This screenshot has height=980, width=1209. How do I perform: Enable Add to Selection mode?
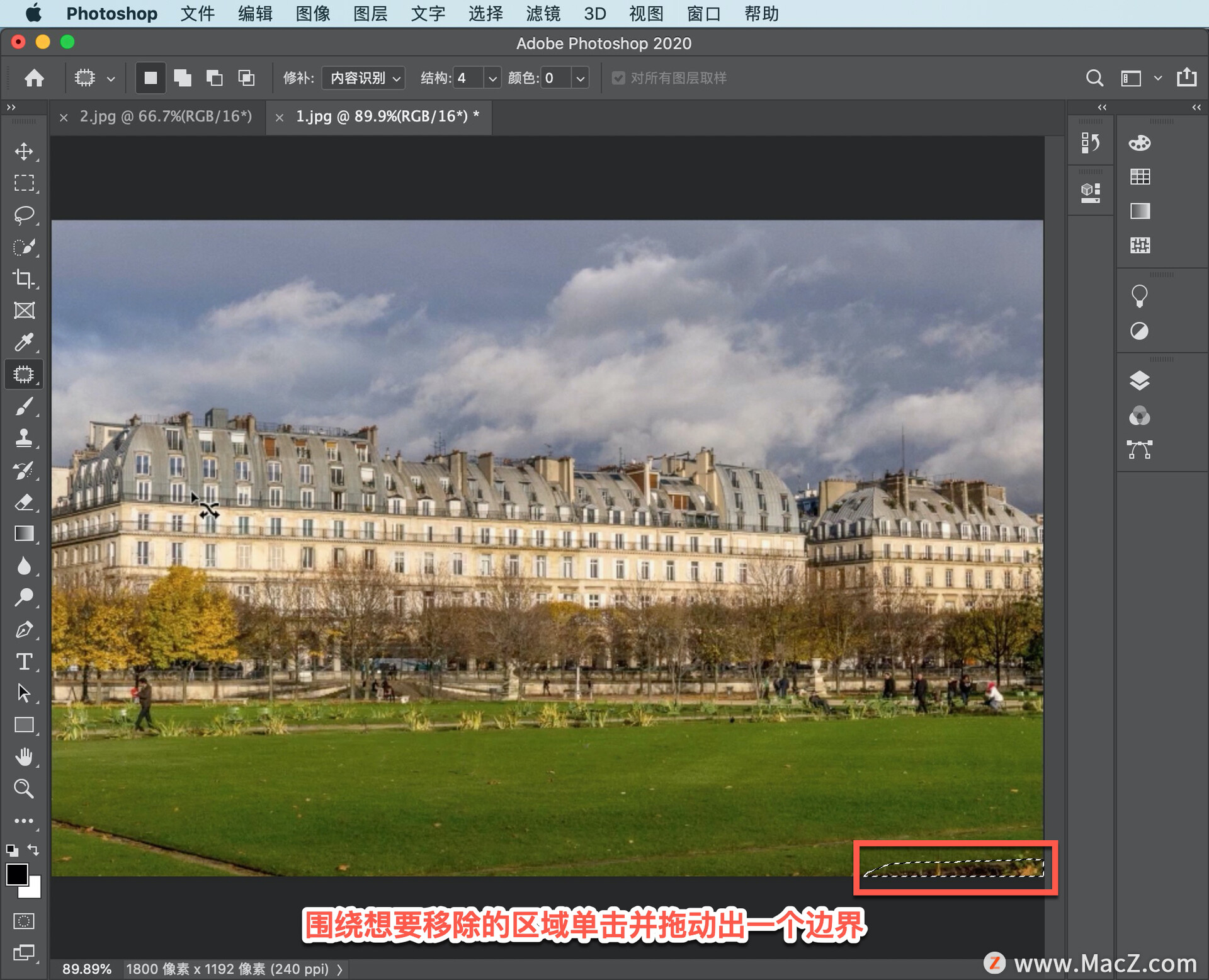[x=183, y=78]
